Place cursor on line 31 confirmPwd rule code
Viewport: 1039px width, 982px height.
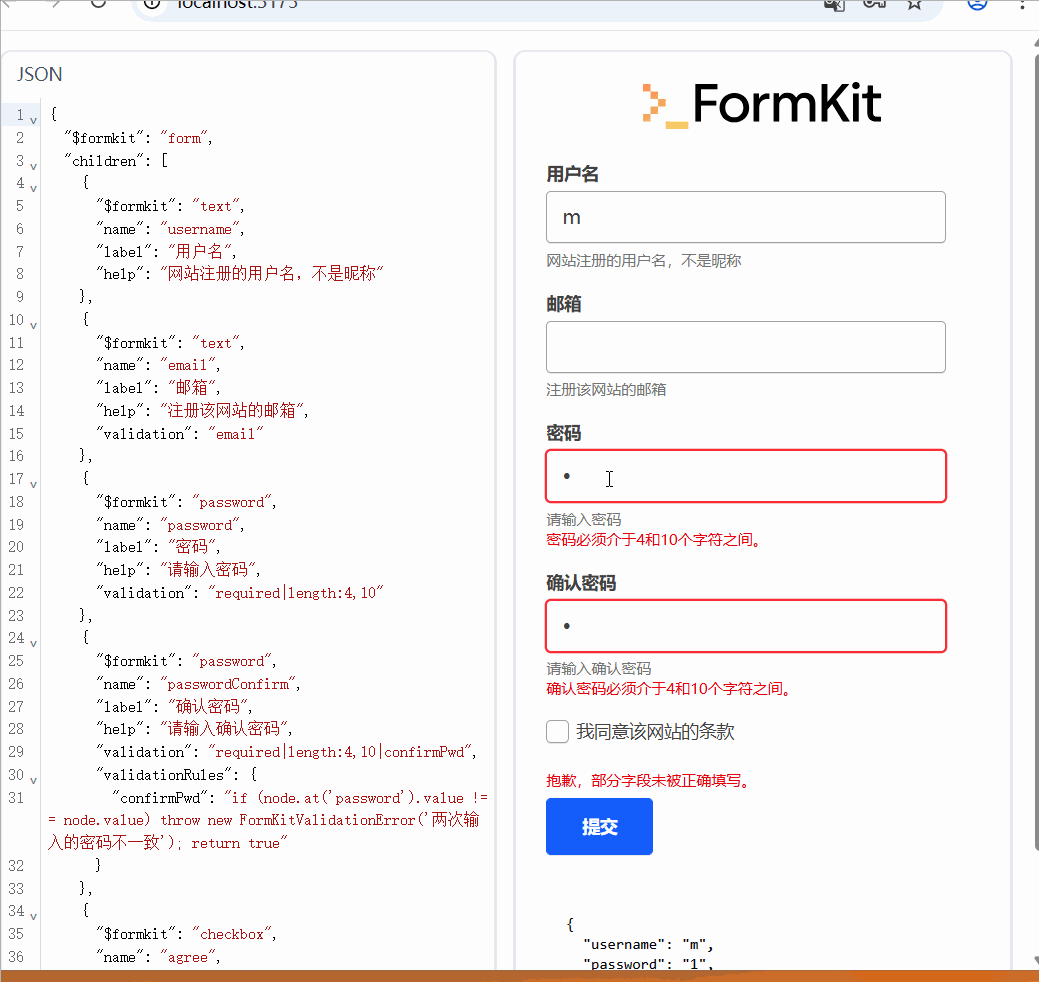pyautogui.click(x=268, y=820)
